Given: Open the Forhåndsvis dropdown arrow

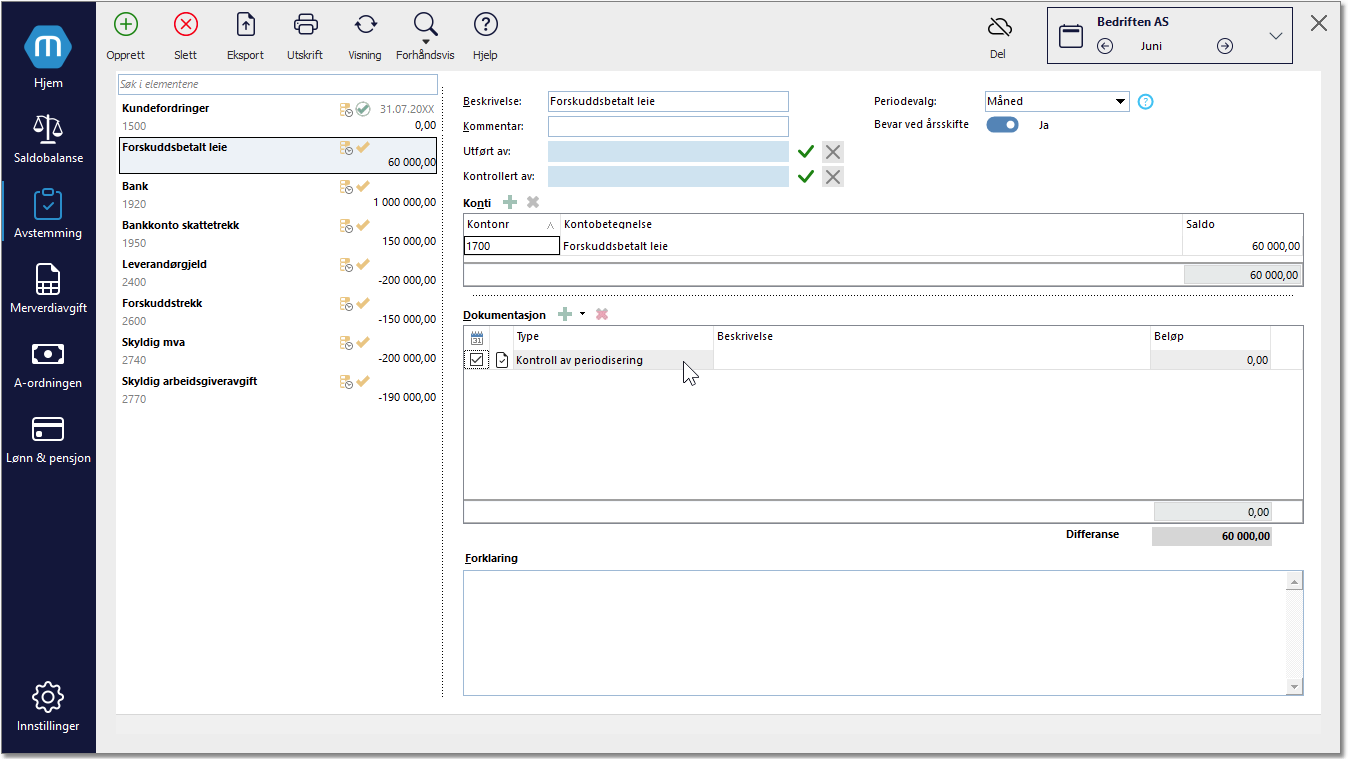Looking at the screenshot, I should (426, 42).
